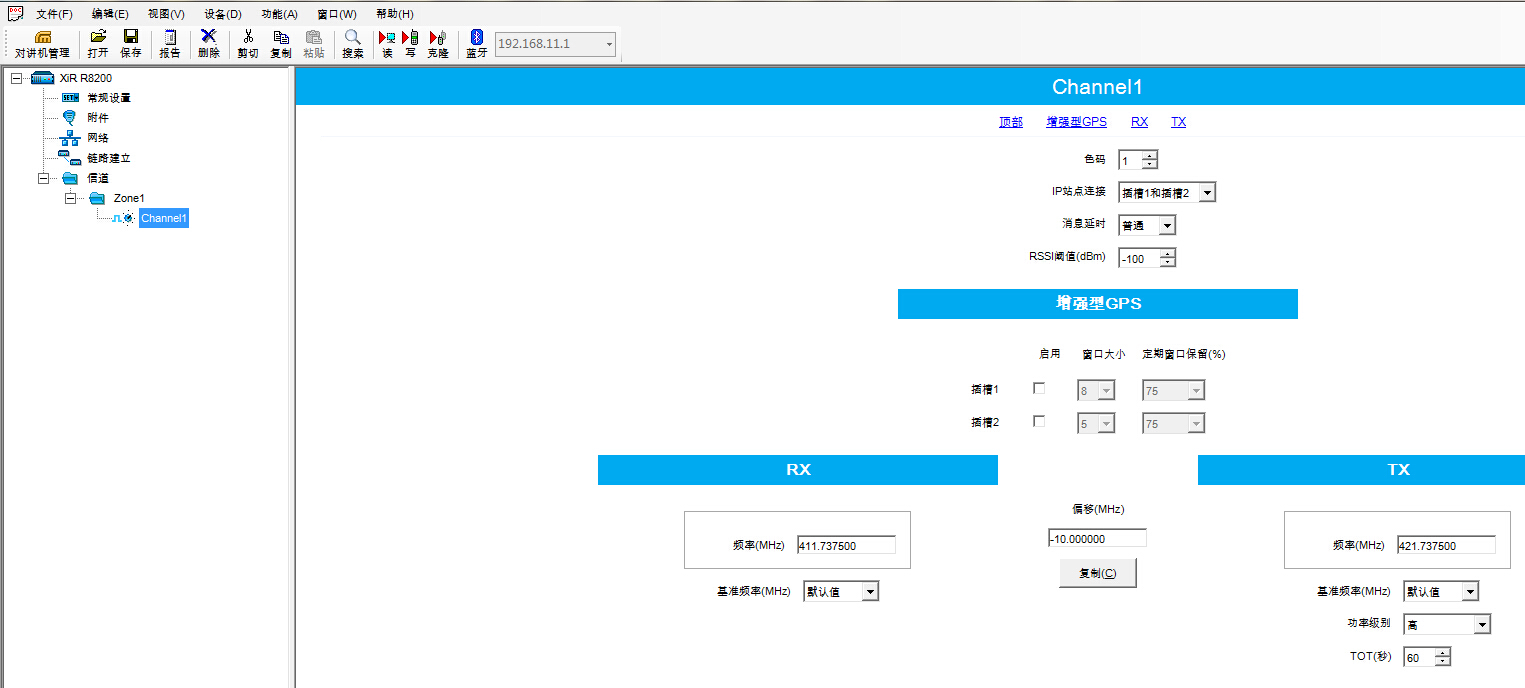Image resolution: width=1525 pixels, height=688 pixels.
Task: Open the IP站点连接 dropdown
Action: (1206, 193)
